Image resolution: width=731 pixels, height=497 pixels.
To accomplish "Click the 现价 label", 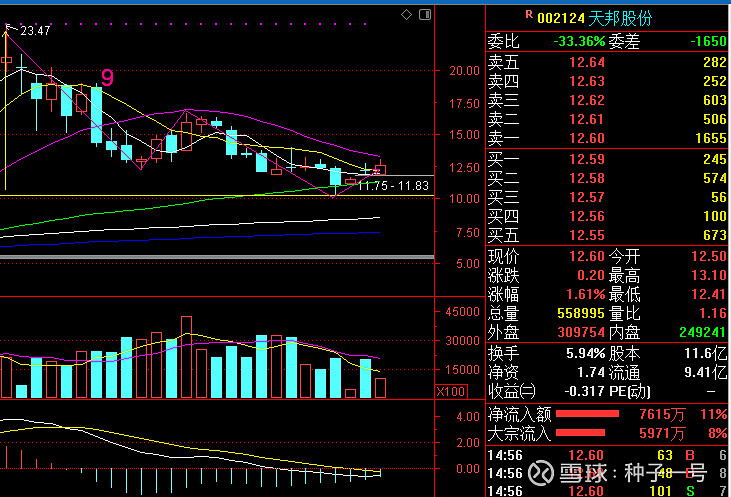I will [503, 256].
